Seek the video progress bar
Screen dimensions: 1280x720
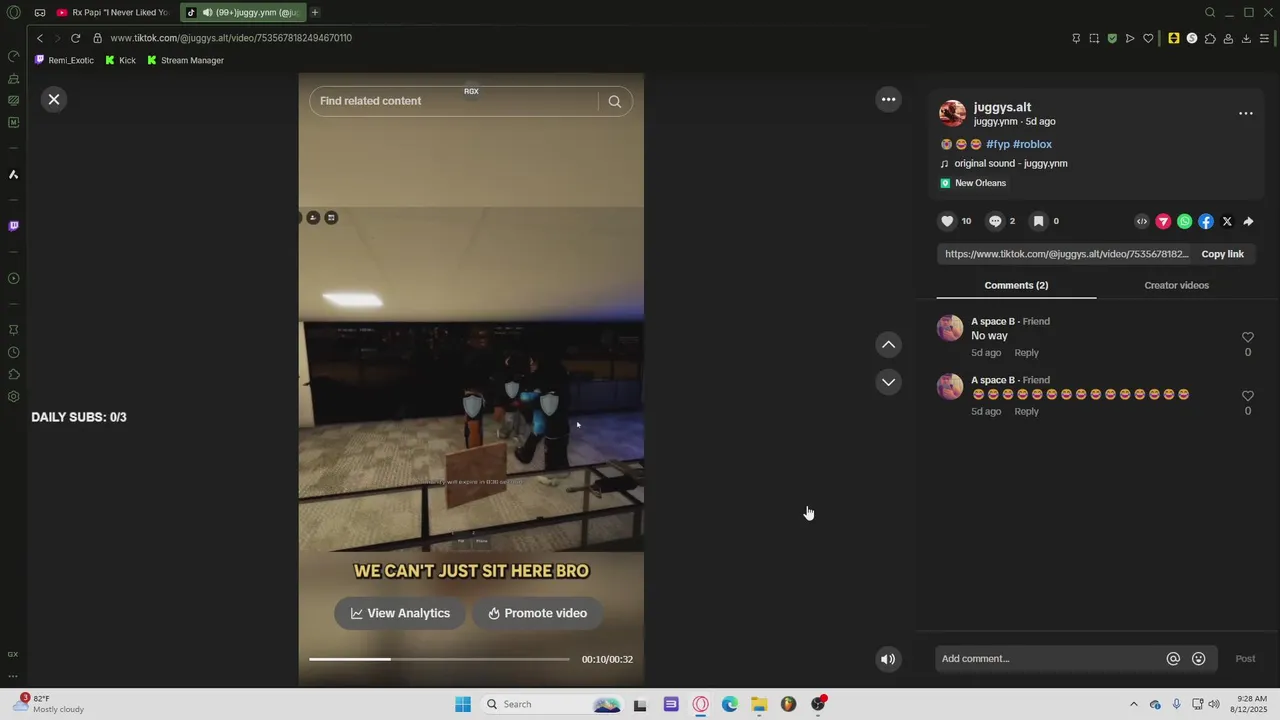[439, 659]
